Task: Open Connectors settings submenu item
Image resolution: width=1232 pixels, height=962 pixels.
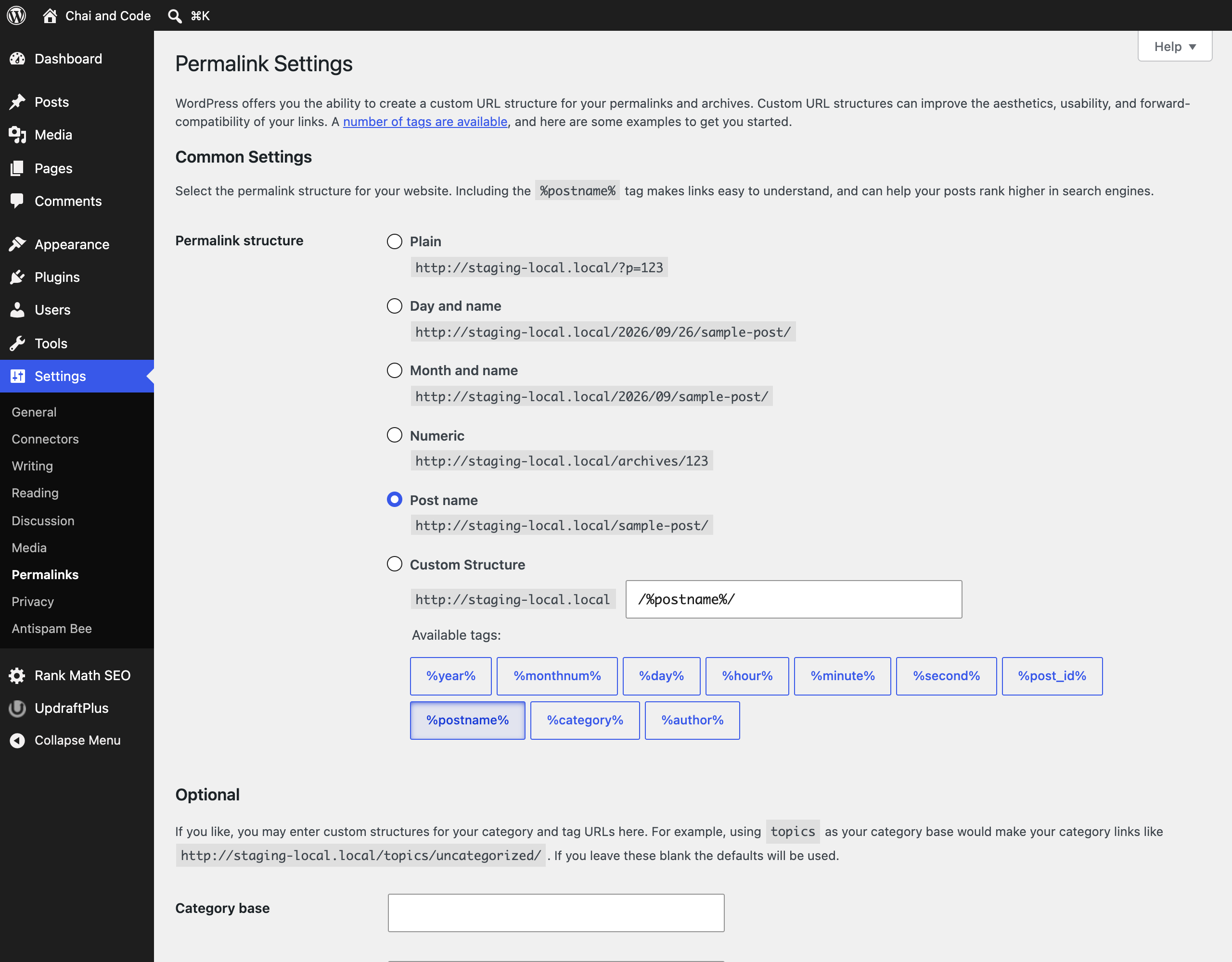Action: click(x=45, y=439)
